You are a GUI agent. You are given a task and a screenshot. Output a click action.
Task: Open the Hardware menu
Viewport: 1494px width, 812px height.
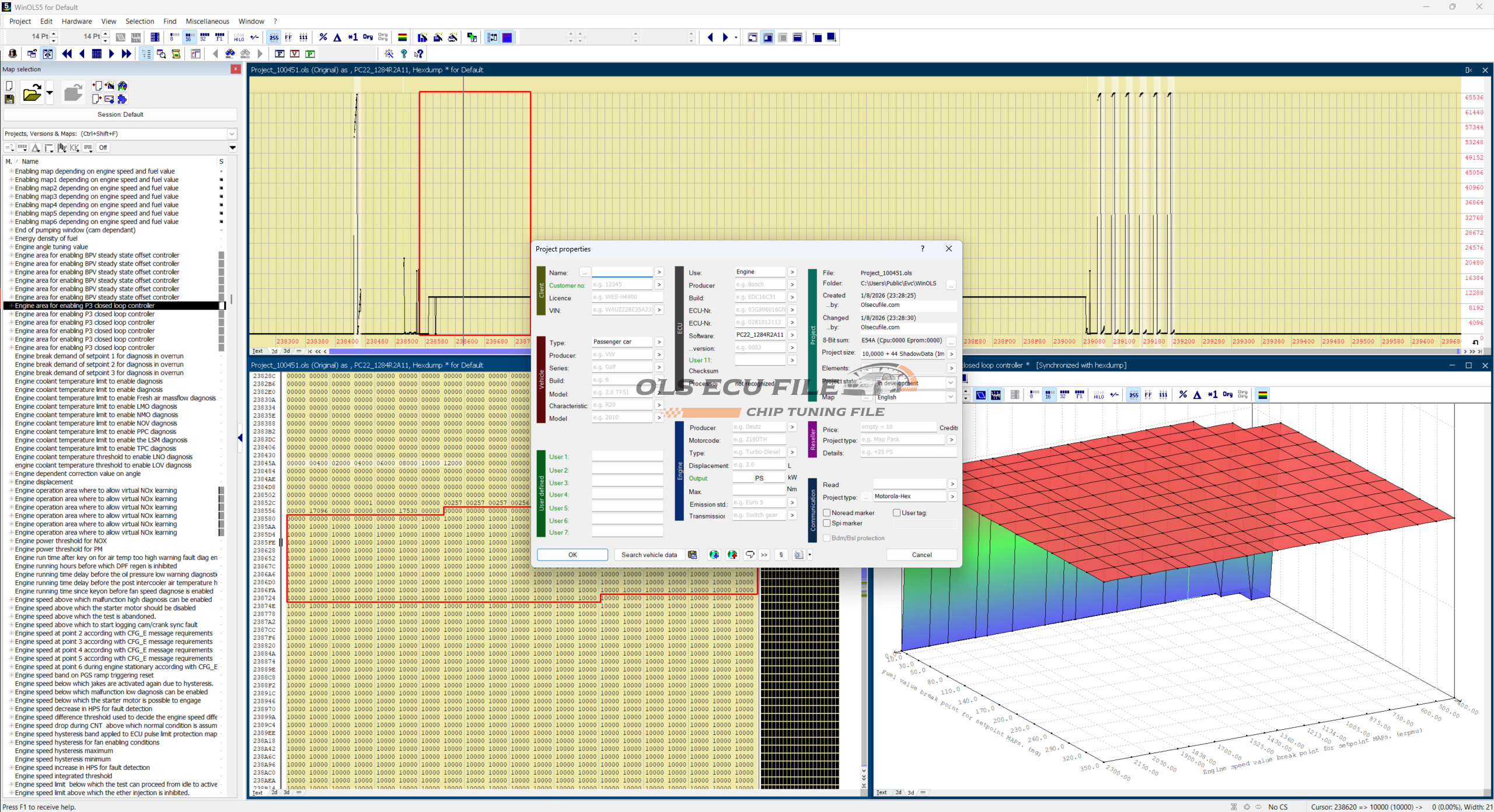[76, 22]
